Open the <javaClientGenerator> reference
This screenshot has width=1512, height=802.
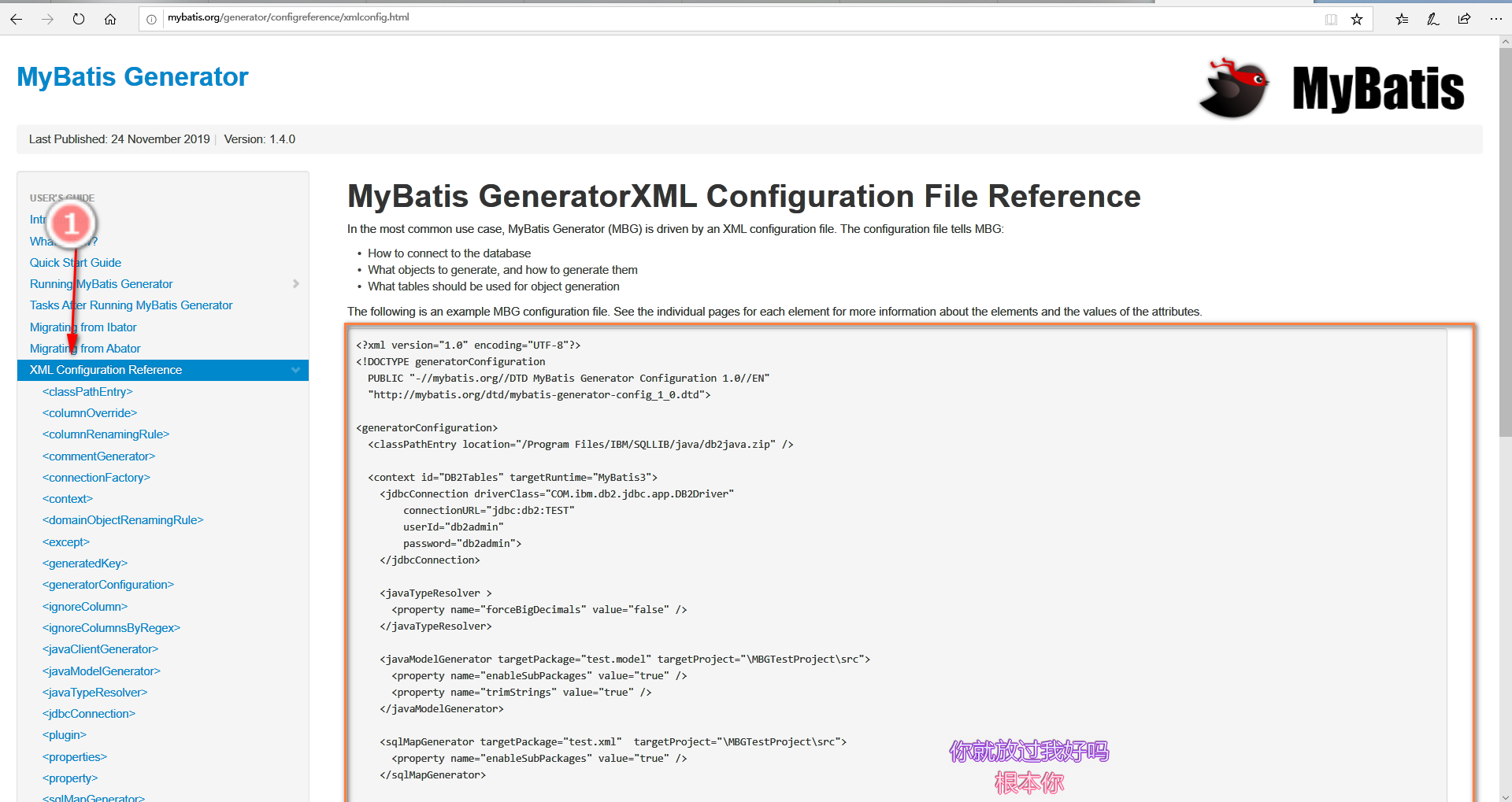click(x=100, y=649)
